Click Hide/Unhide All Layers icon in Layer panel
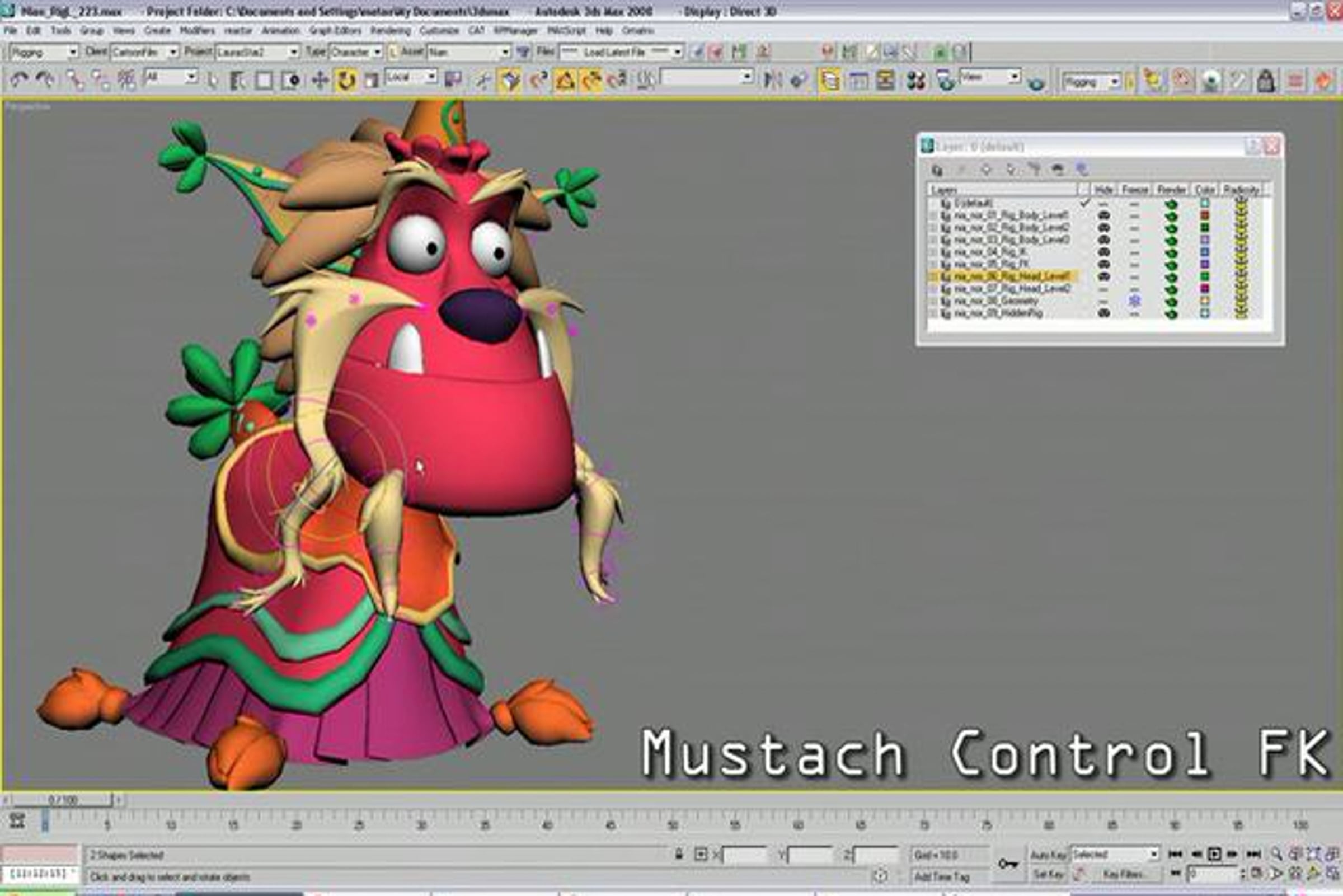Screen dimensions: 1343x896 (1058, 170)
